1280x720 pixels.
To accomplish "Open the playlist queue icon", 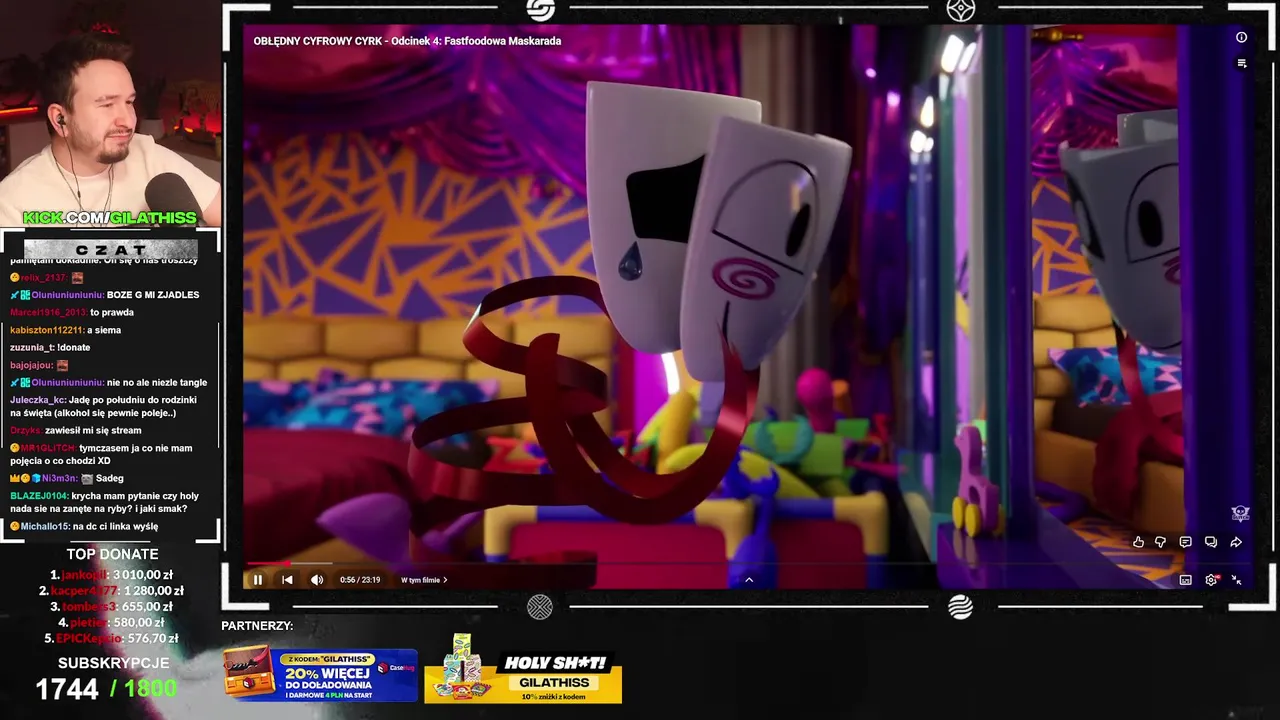I will point(1241,63).
